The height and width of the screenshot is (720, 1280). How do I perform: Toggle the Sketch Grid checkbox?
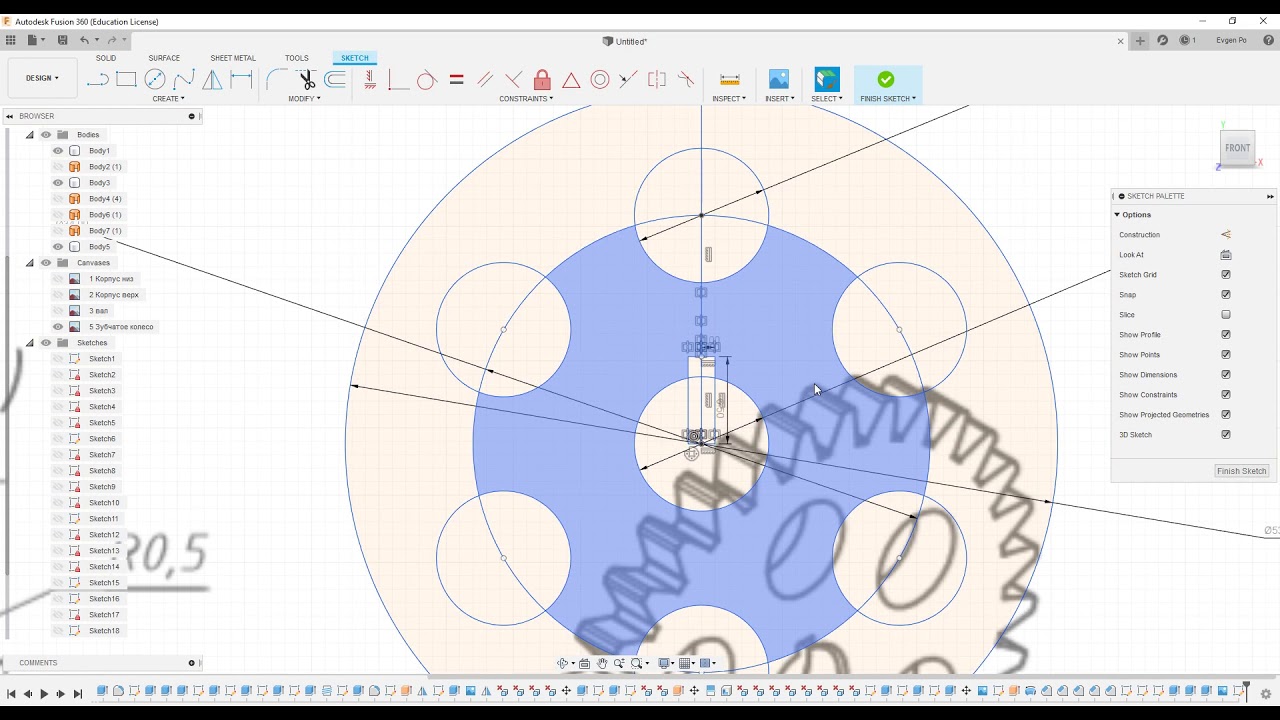[1226, 275]
